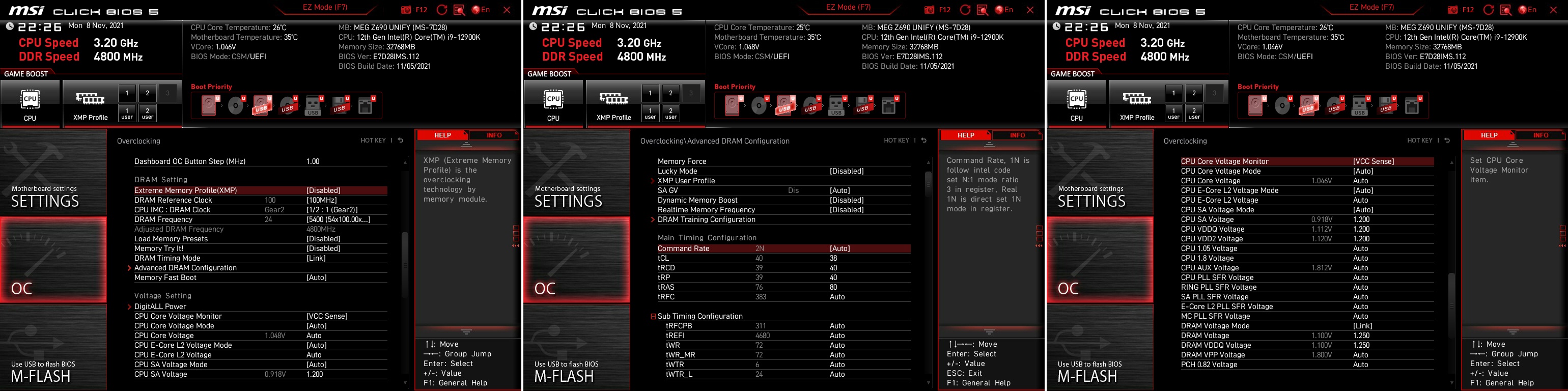Toggle CPU Game Boost in right panel
The height and width of the screenshot is (391, 1568).
click(x=1077, y=103)
